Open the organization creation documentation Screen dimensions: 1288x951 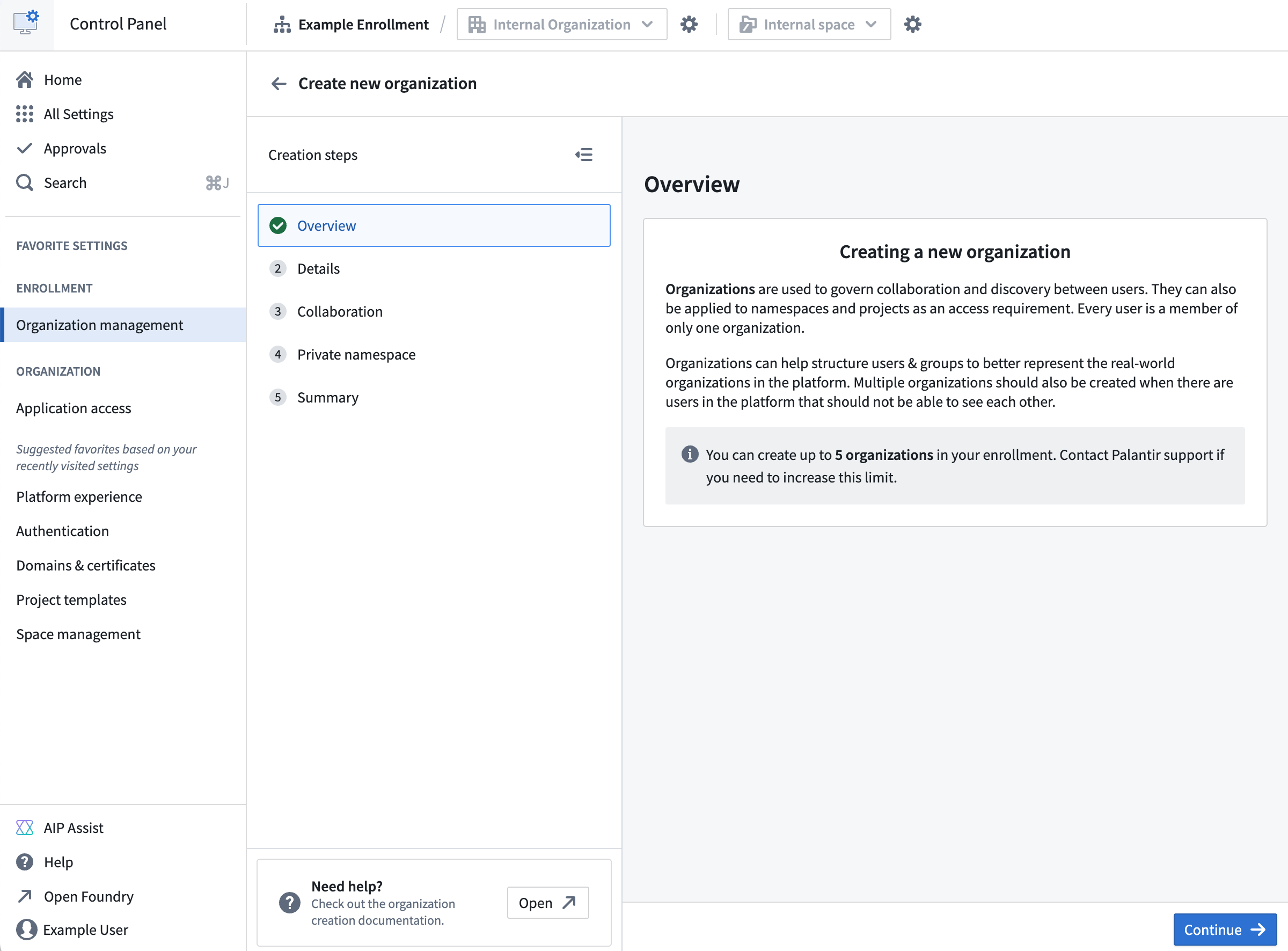(547, 903)
